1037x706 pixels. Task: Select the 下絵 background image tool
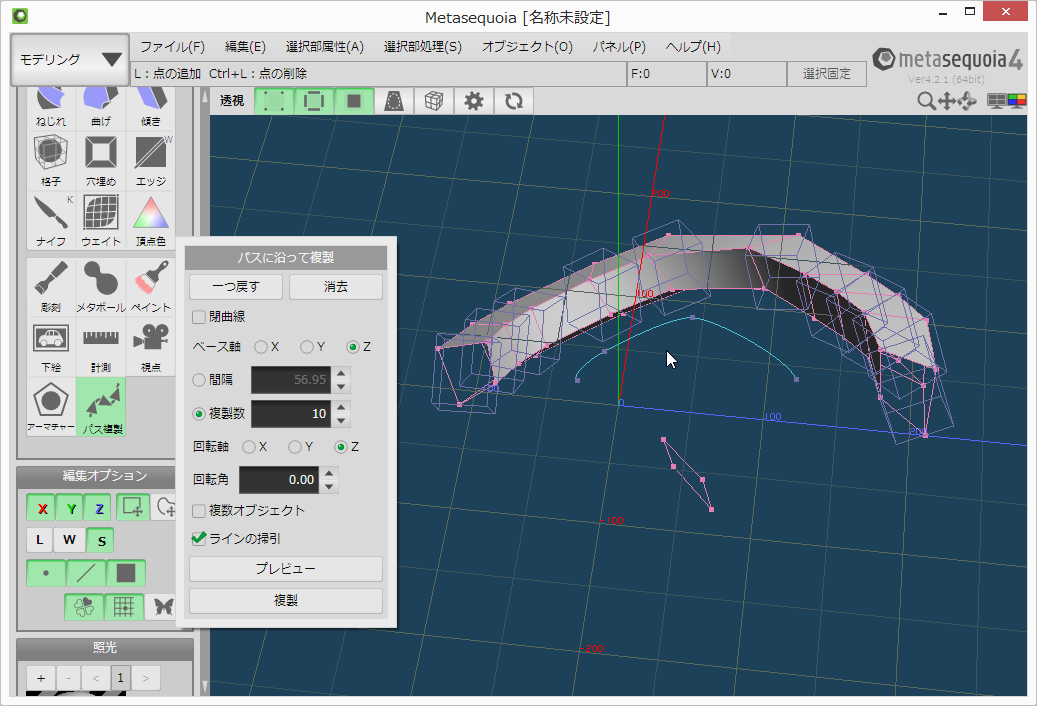(51, 346)
